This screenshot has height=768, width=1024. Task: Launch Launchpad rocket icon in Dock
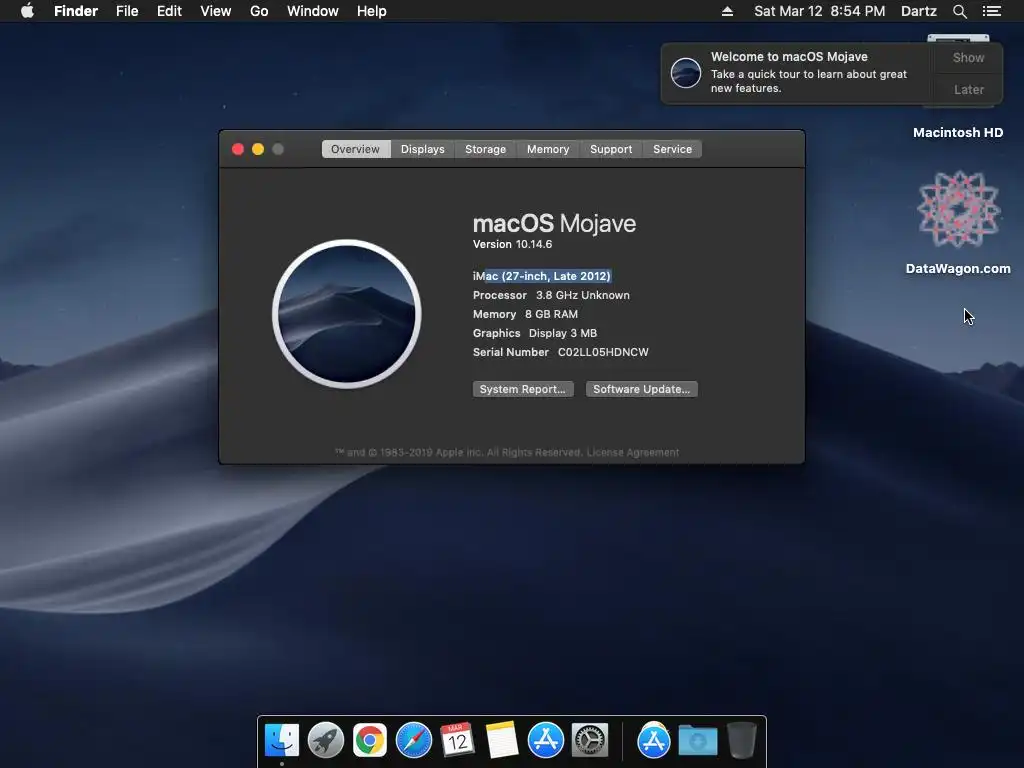coord(326,740)
